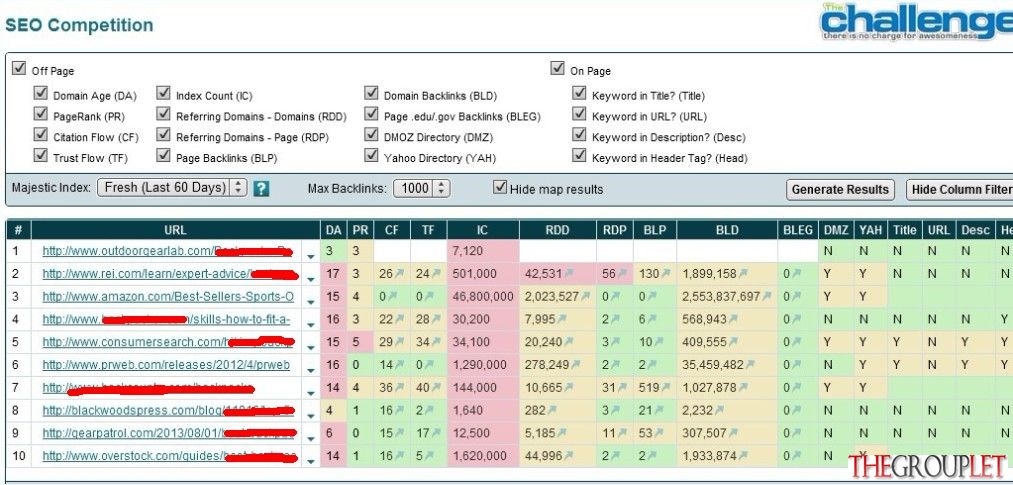1013x485 pixels.
Task: Sort by the BLD column header
Action: [x=727, y=230]
